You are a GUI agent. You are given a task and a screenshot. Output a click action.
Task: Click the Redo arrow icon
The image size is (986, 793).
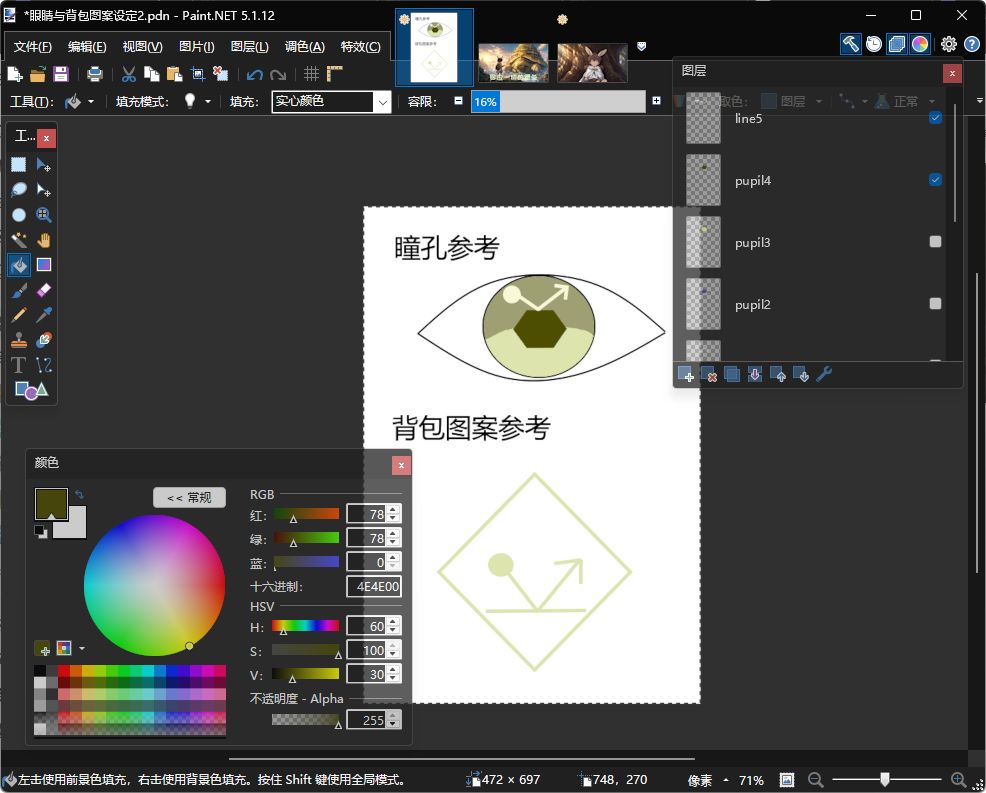click(x=278, y=75)
